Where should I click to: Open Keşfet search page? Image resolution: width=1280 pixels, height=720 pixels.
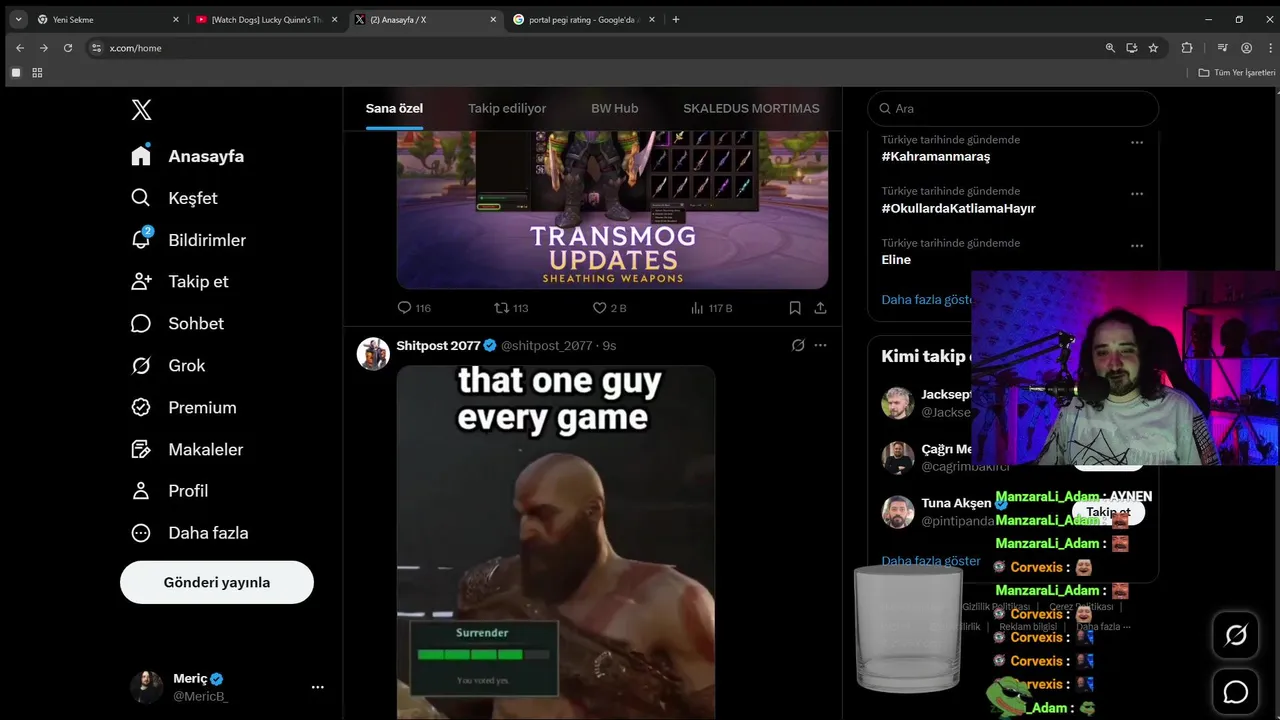pyautogui.click(x=174, y=198)
